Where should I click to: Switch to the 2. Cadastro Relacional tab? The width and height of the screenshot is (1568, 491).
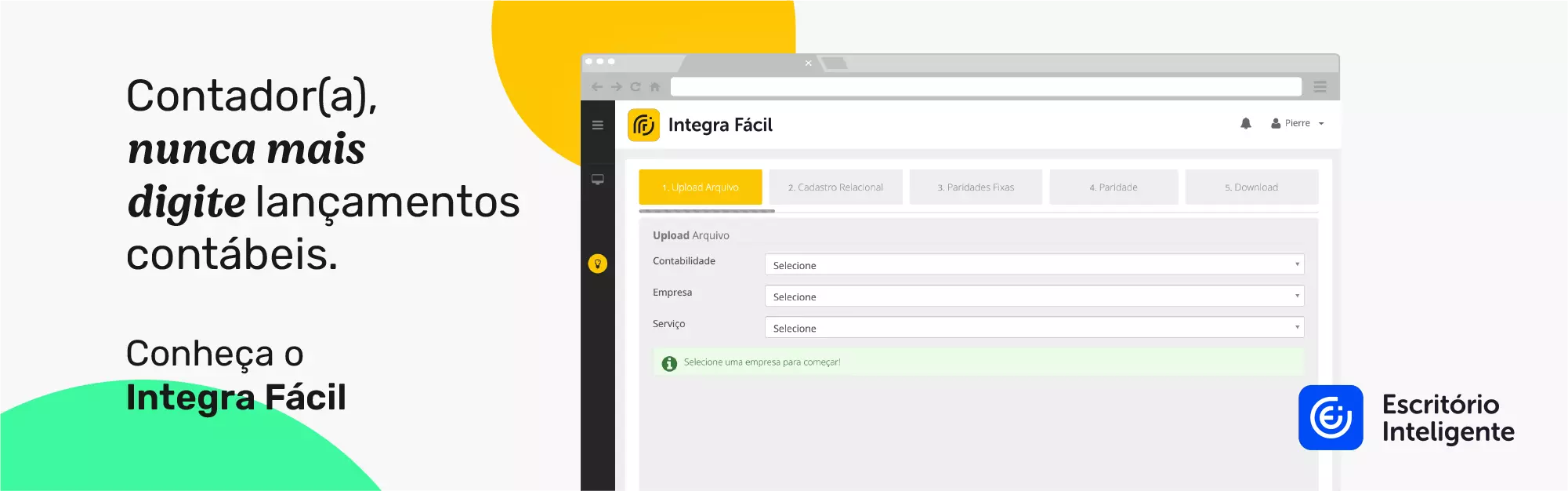[x=835, y=187]
